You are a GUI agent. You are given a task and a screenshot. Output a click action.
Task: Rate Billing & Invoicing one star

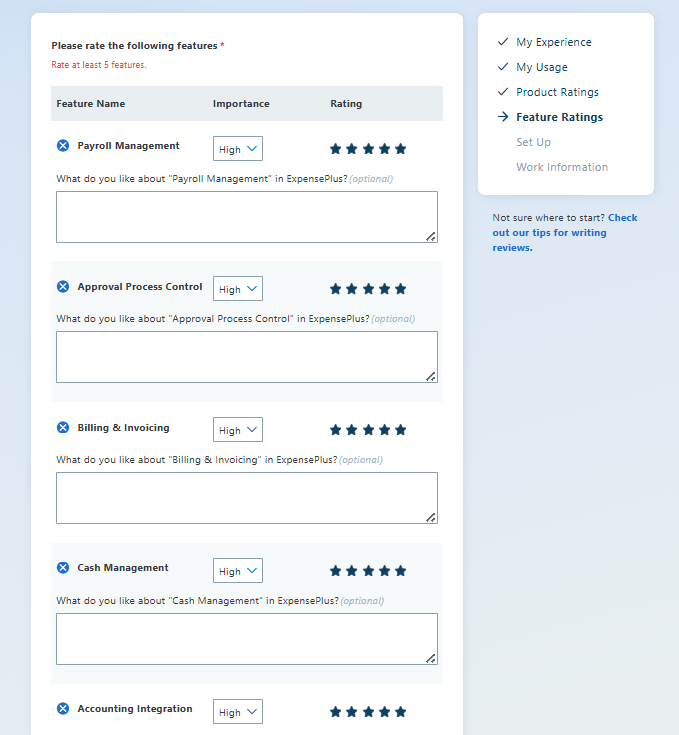(336, 430)
